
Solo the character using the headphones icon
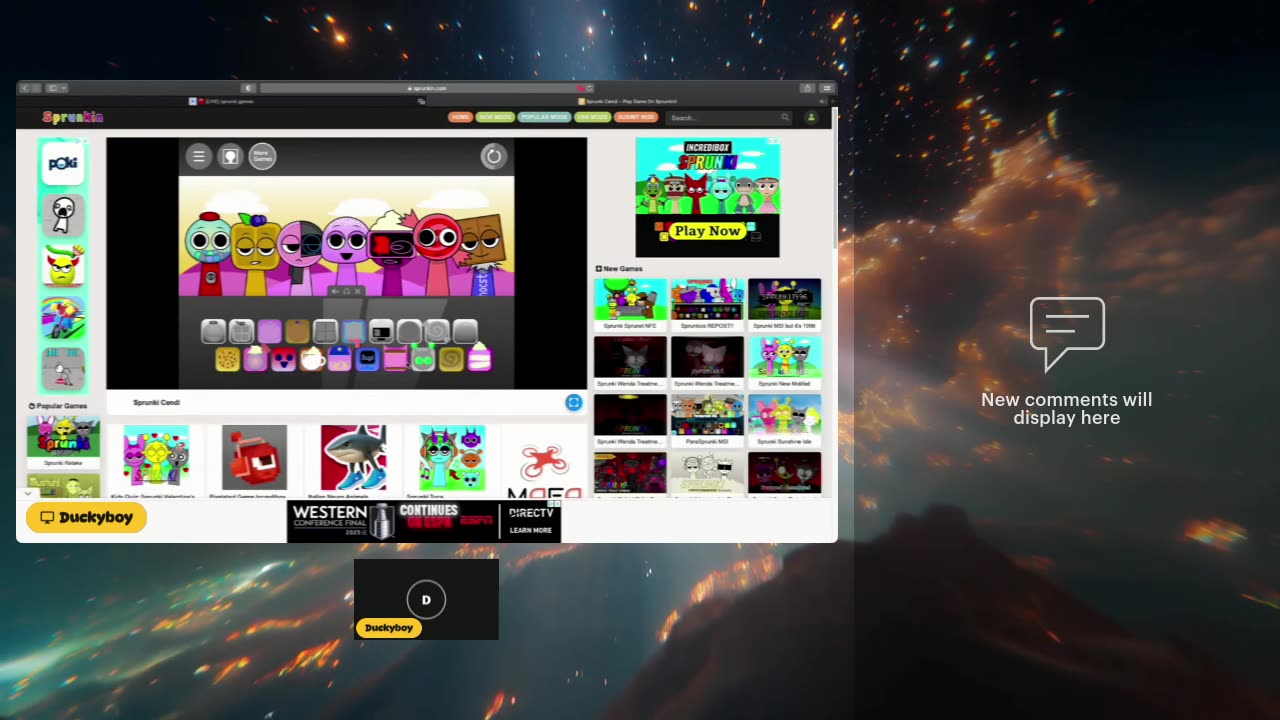[347, 291]
